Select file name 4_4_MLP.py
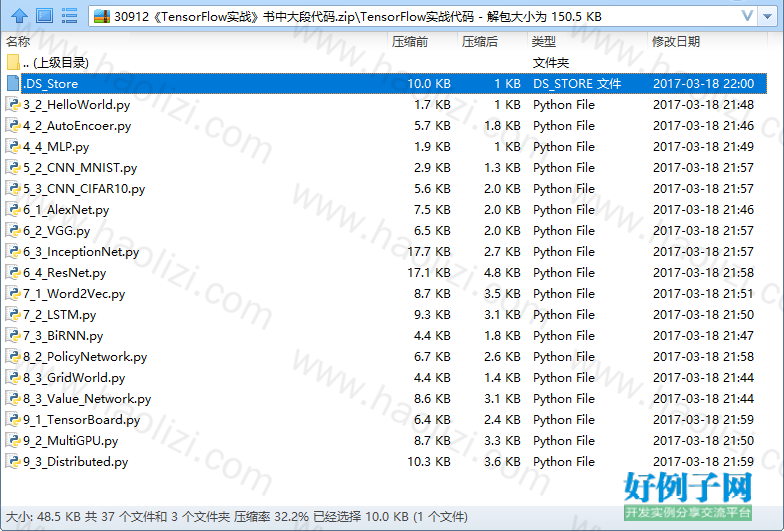784x531 pixels. (x=56, y=146)
